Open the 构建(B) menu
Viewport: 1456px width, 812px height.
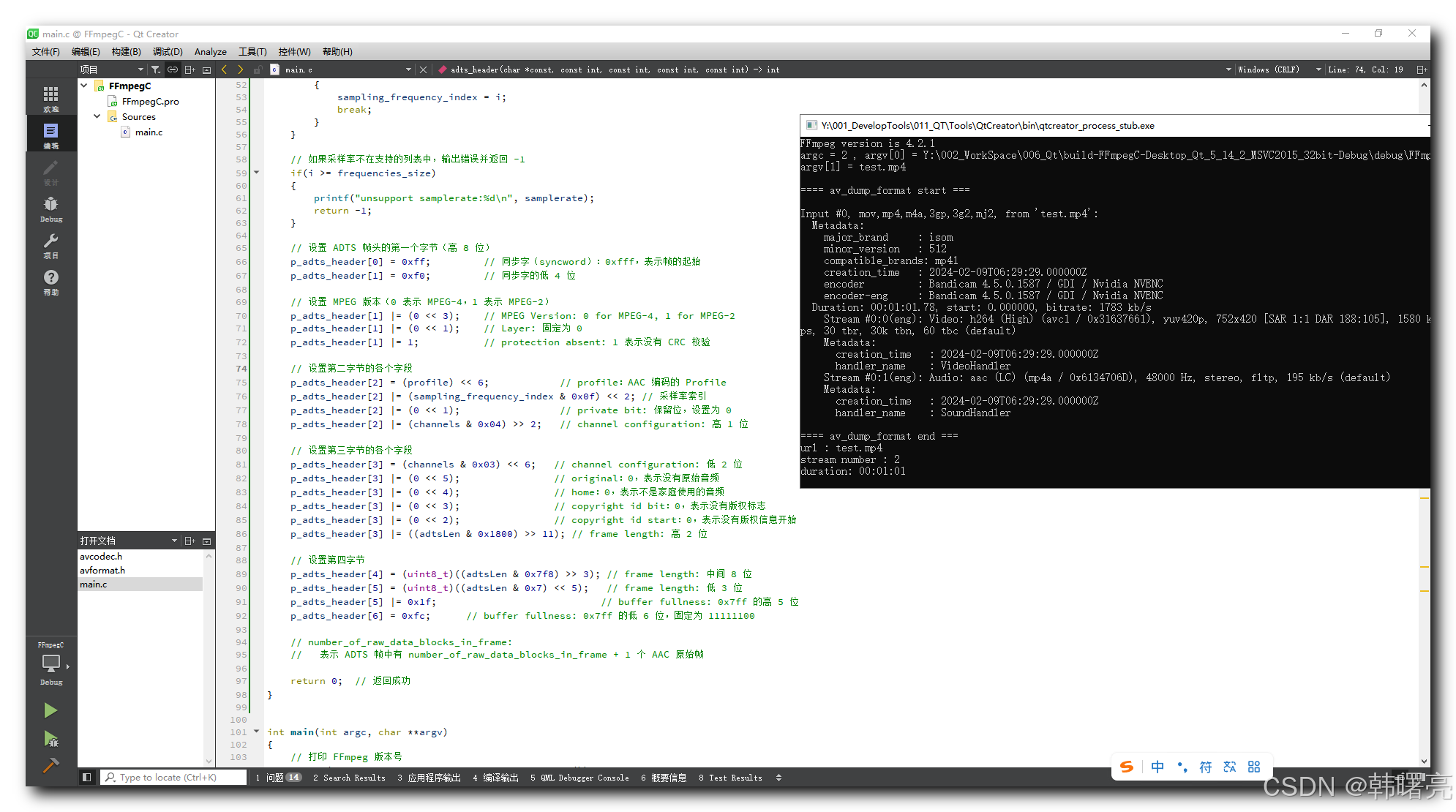pos(126,52)
